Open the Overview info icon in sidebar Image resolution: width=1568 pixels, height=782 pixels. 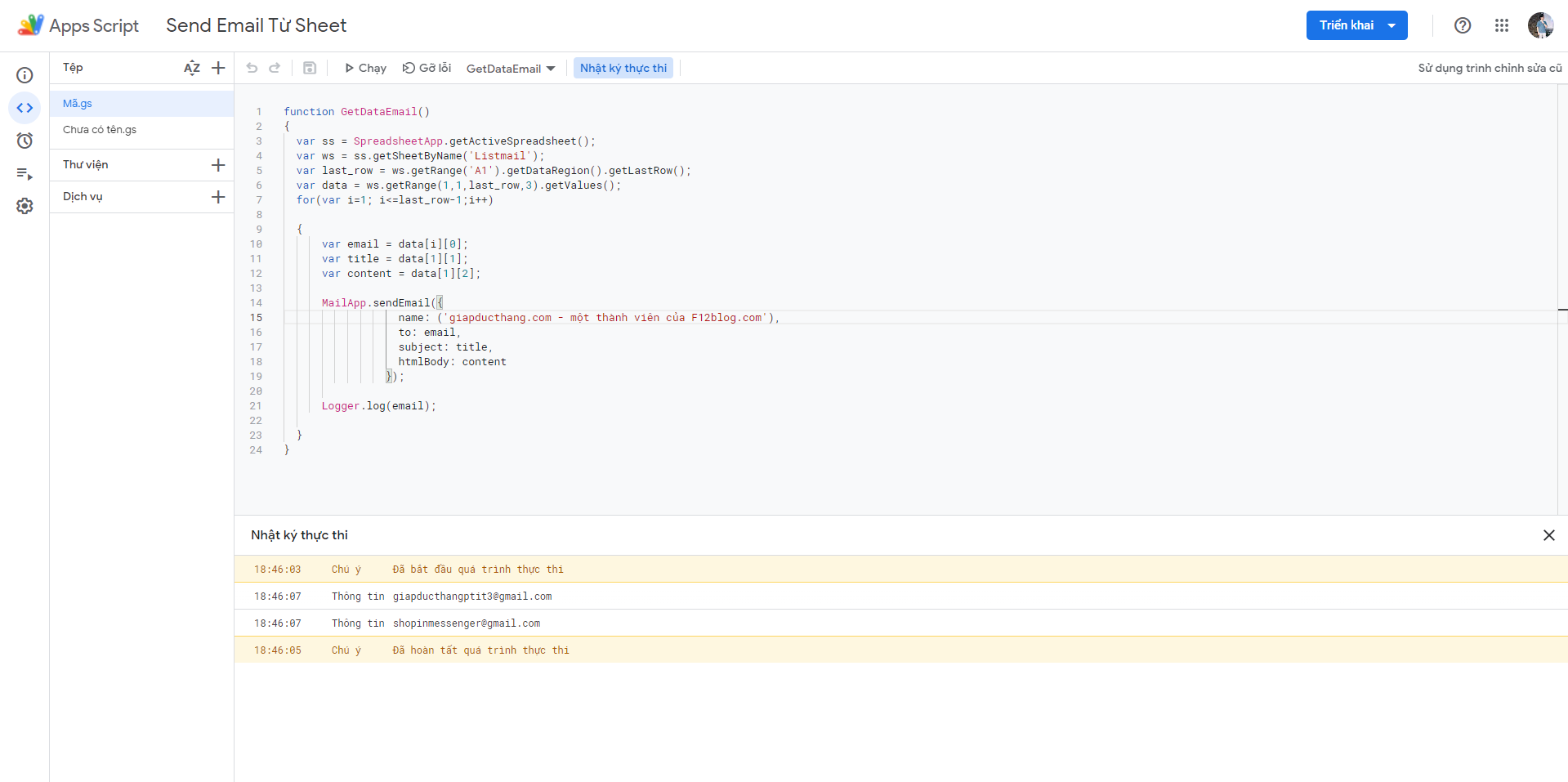click(x=25, y=75)
